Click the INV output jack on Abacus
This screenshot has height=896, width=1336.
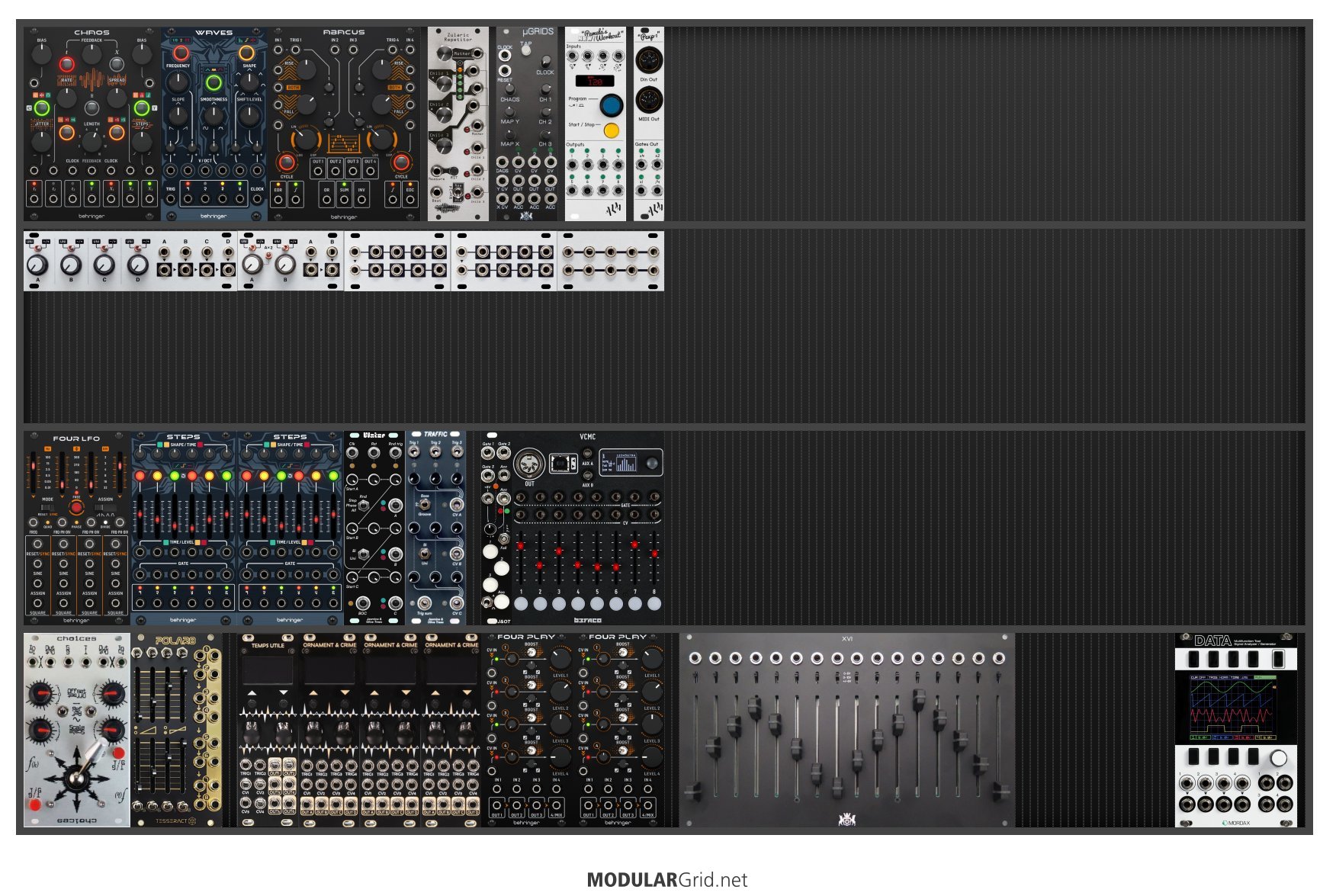click(361, 200)
